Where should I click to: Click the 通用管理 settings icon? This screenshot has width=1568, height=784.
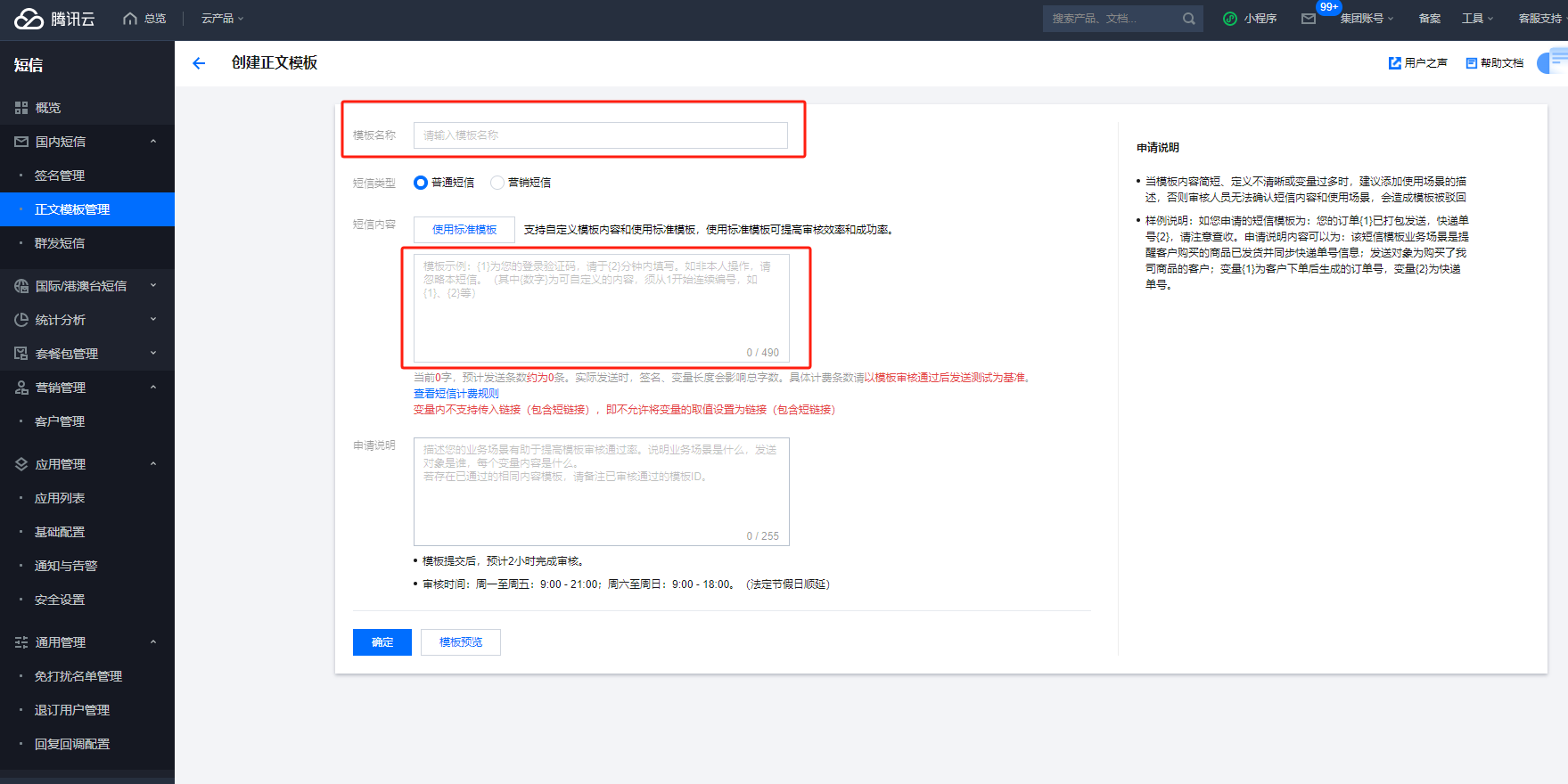coord(21,642)
